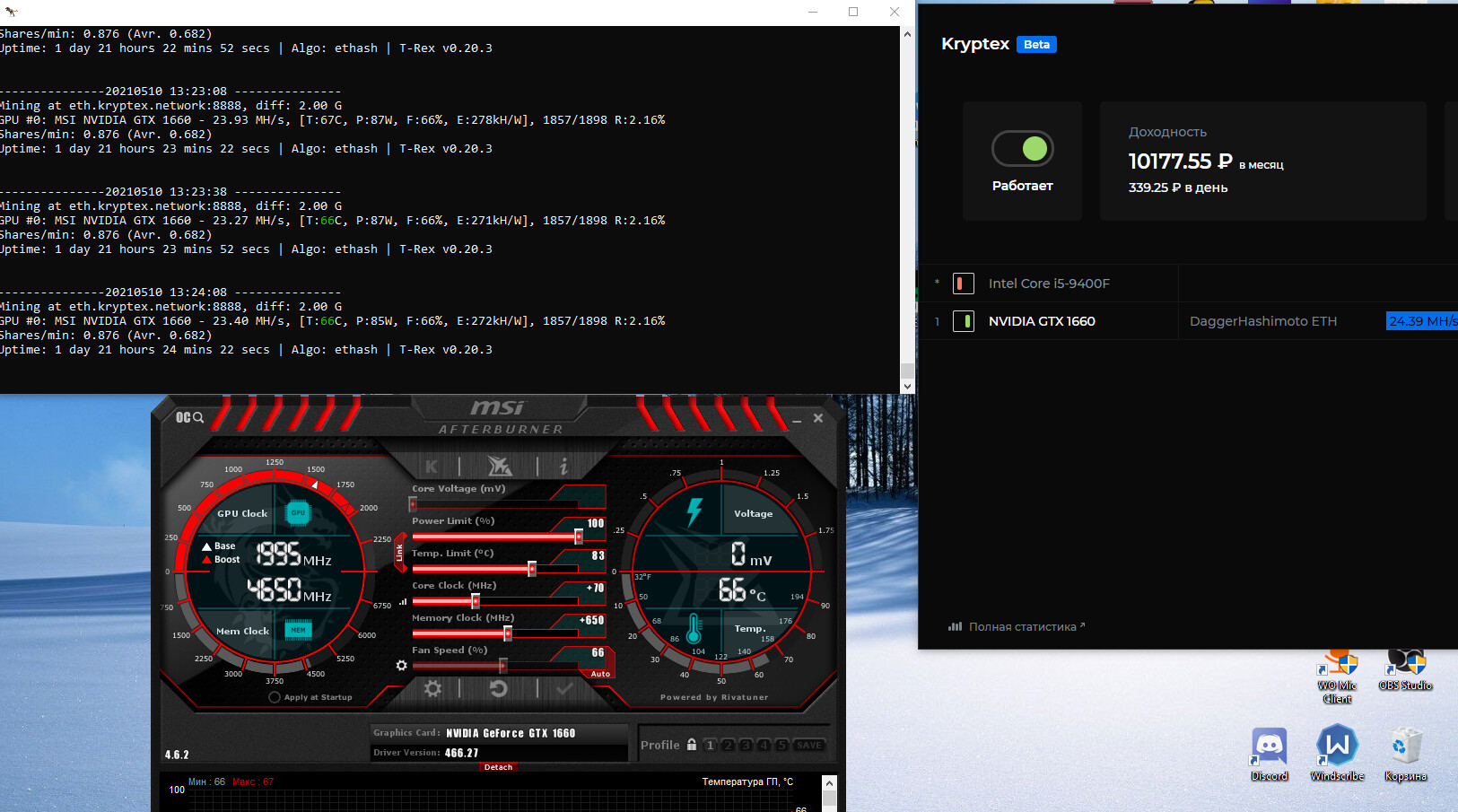Click the core clock curve editor icon
The height and width of the screenshot is (812, 1458).
[x=403, y=602]
